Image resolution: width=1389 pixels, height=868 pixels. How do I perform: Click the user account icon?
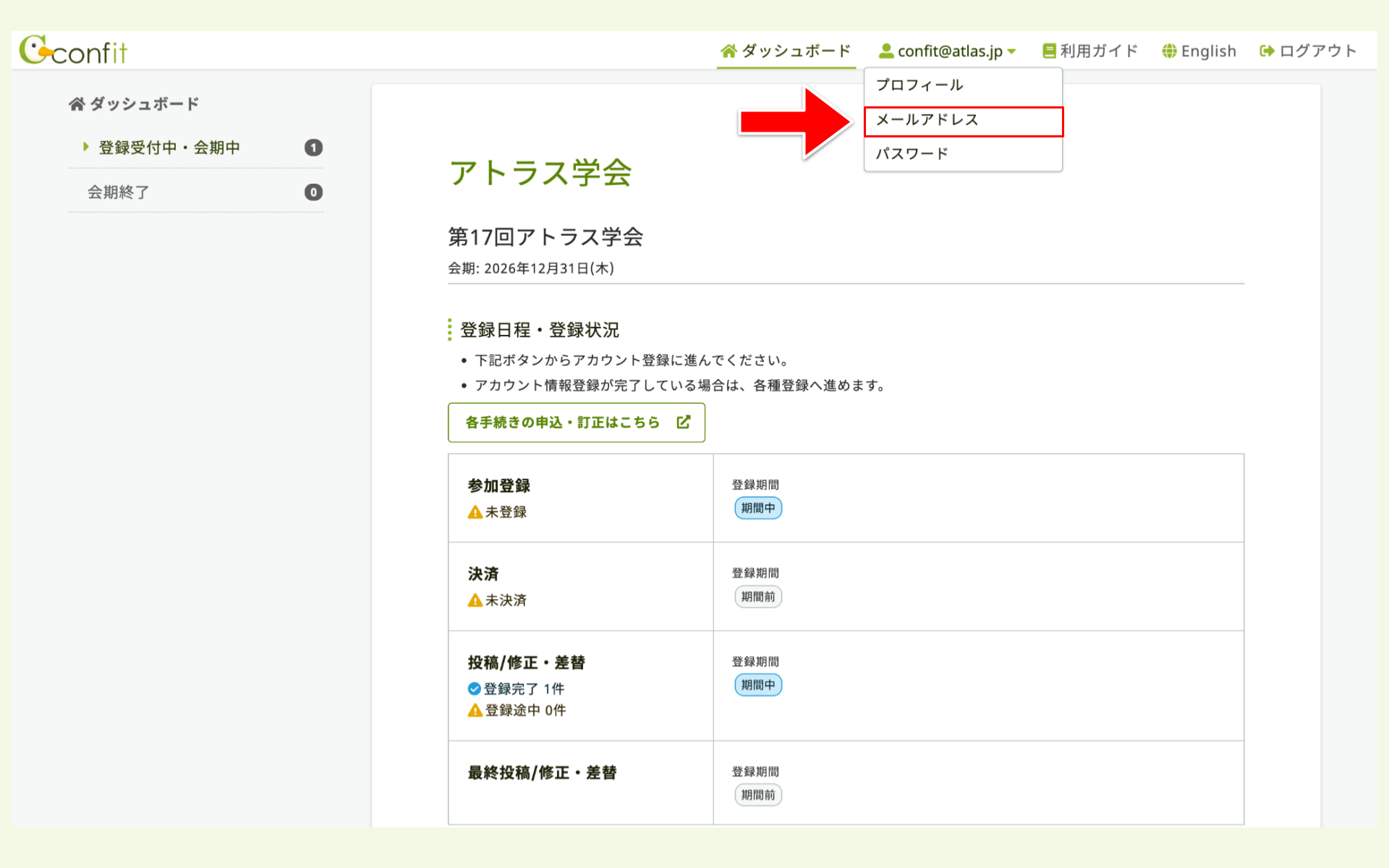tap(885, 51)
